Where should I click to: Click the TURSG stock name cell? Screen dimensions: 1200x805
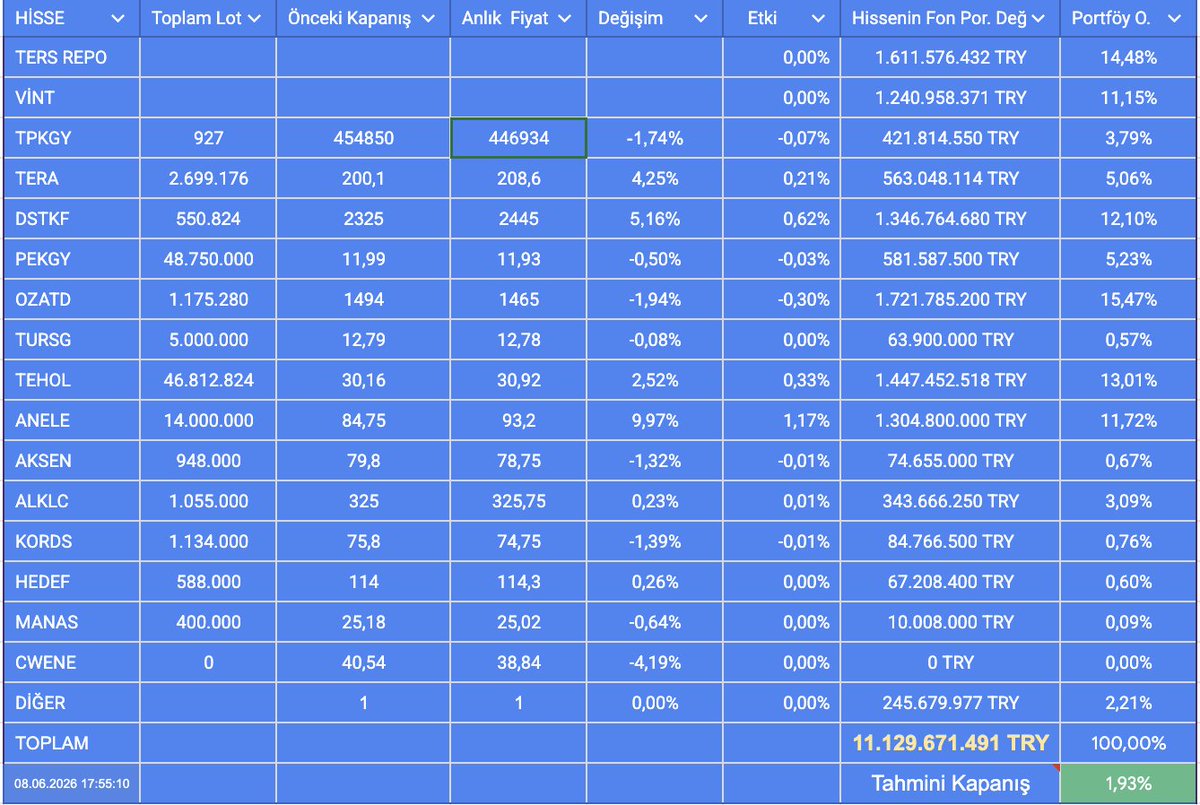[70, 340]
